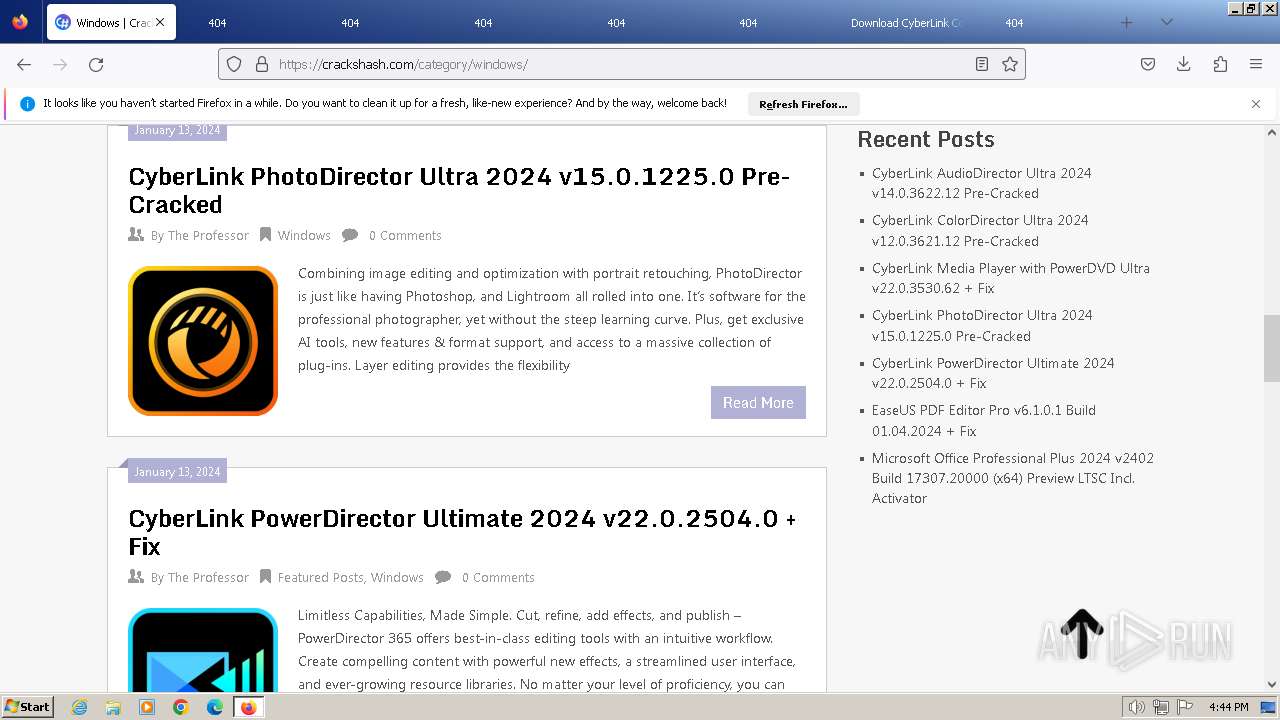Launch Microsoft Edge from the taskbar

214,707
